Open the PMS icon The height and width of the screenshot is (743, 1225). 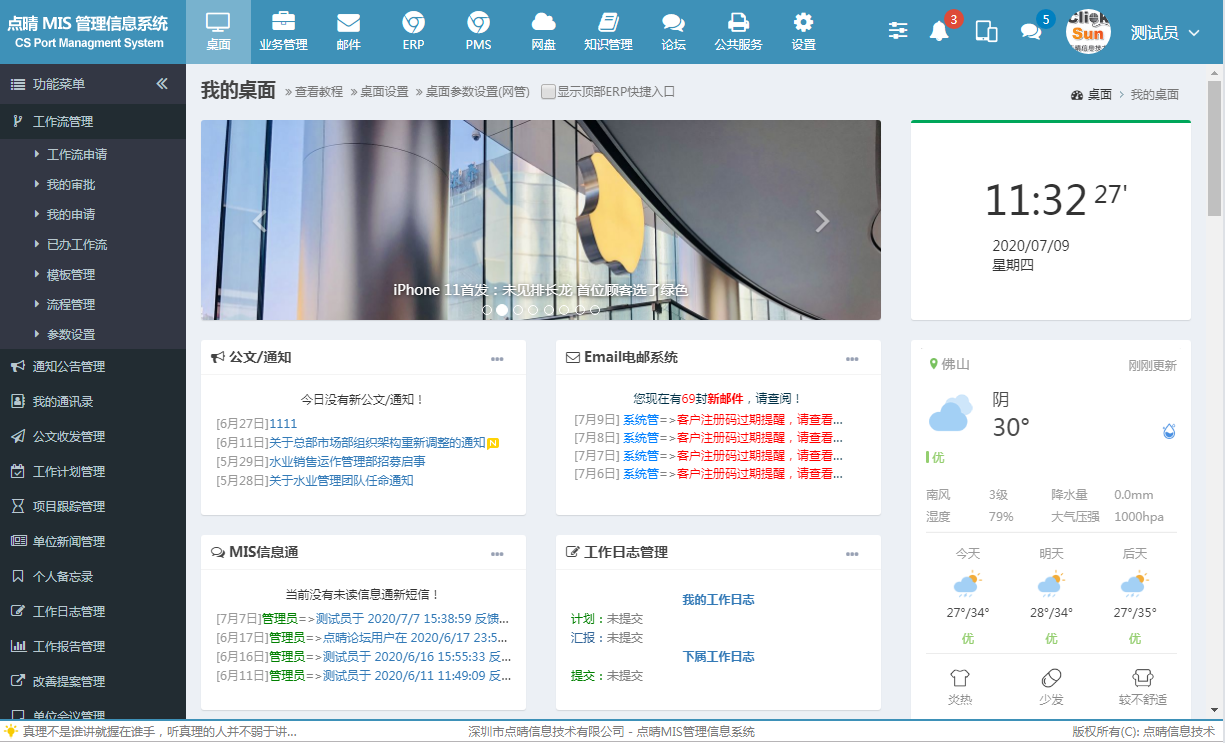point(478,32)
